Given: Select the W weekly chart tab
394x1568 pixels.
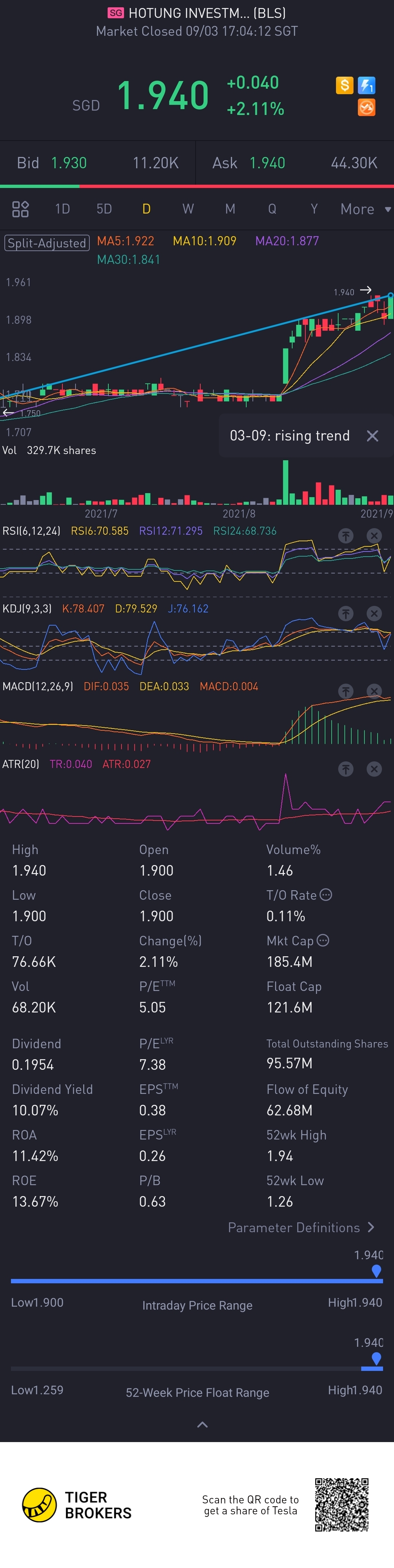Looking at the screenshot, I should (188, 210).
